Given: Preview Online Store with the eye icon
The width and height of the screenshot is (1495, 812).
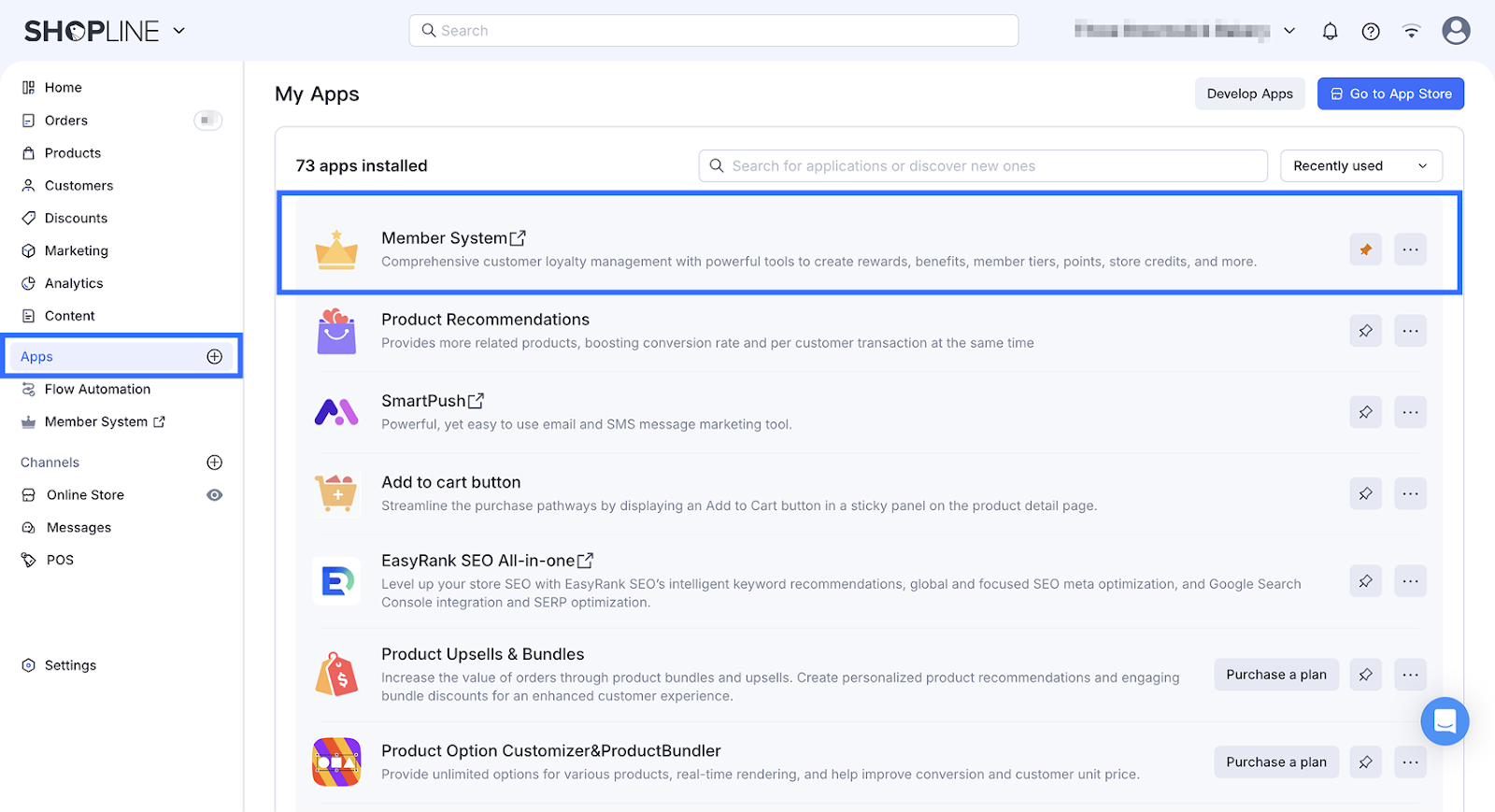Looking at the screenshot, I should pos(215,495).
